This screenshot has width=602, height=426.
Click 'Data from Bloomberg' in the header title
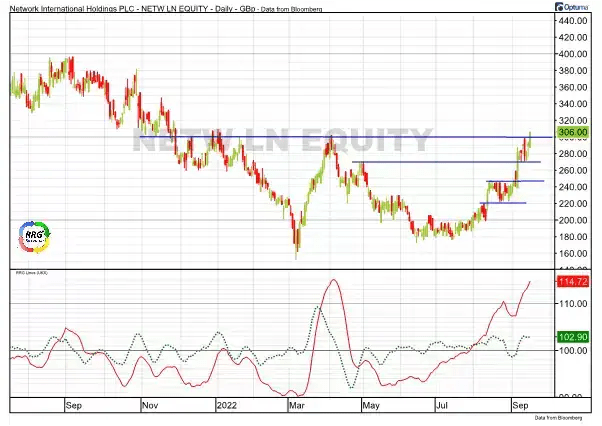291,9
